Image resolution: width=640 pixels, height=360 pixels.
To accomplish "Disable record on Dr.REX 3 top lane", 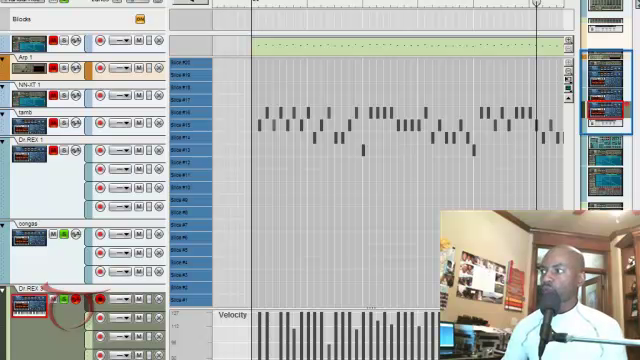I will click(x=100, y=299).
